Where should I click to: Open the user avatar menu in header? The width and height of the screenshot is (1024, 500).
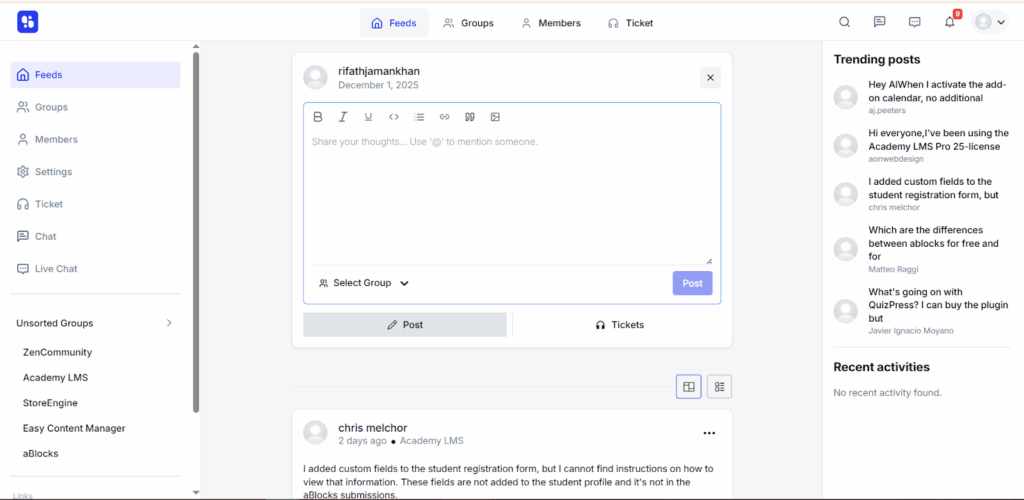[989, 22]
